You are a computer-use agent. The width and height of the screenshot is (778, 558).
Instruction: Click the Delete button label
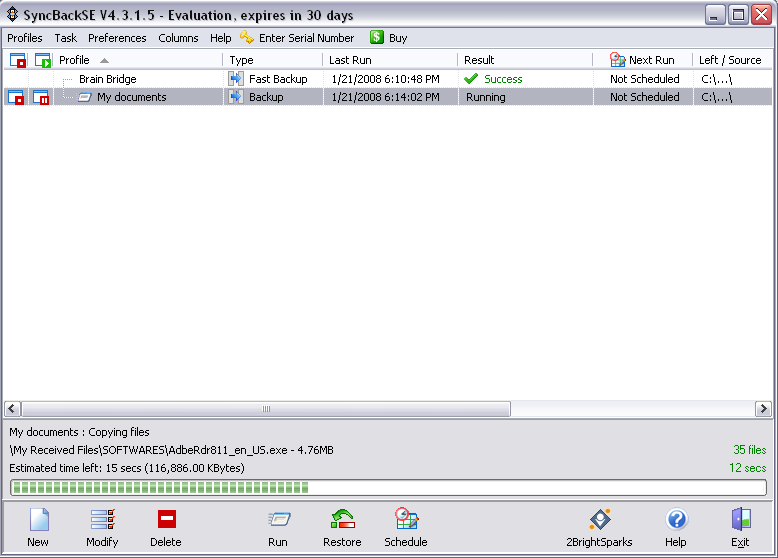coord(166,542)
